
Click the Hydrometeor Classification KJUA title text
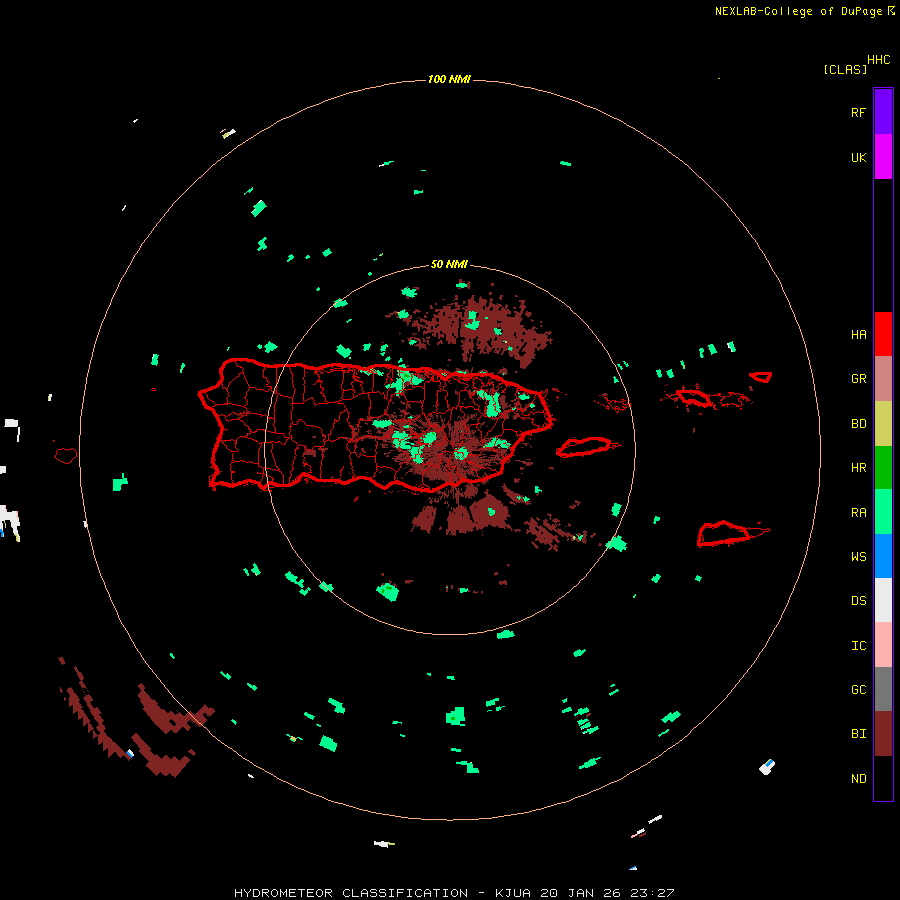(x=454, y=893)
